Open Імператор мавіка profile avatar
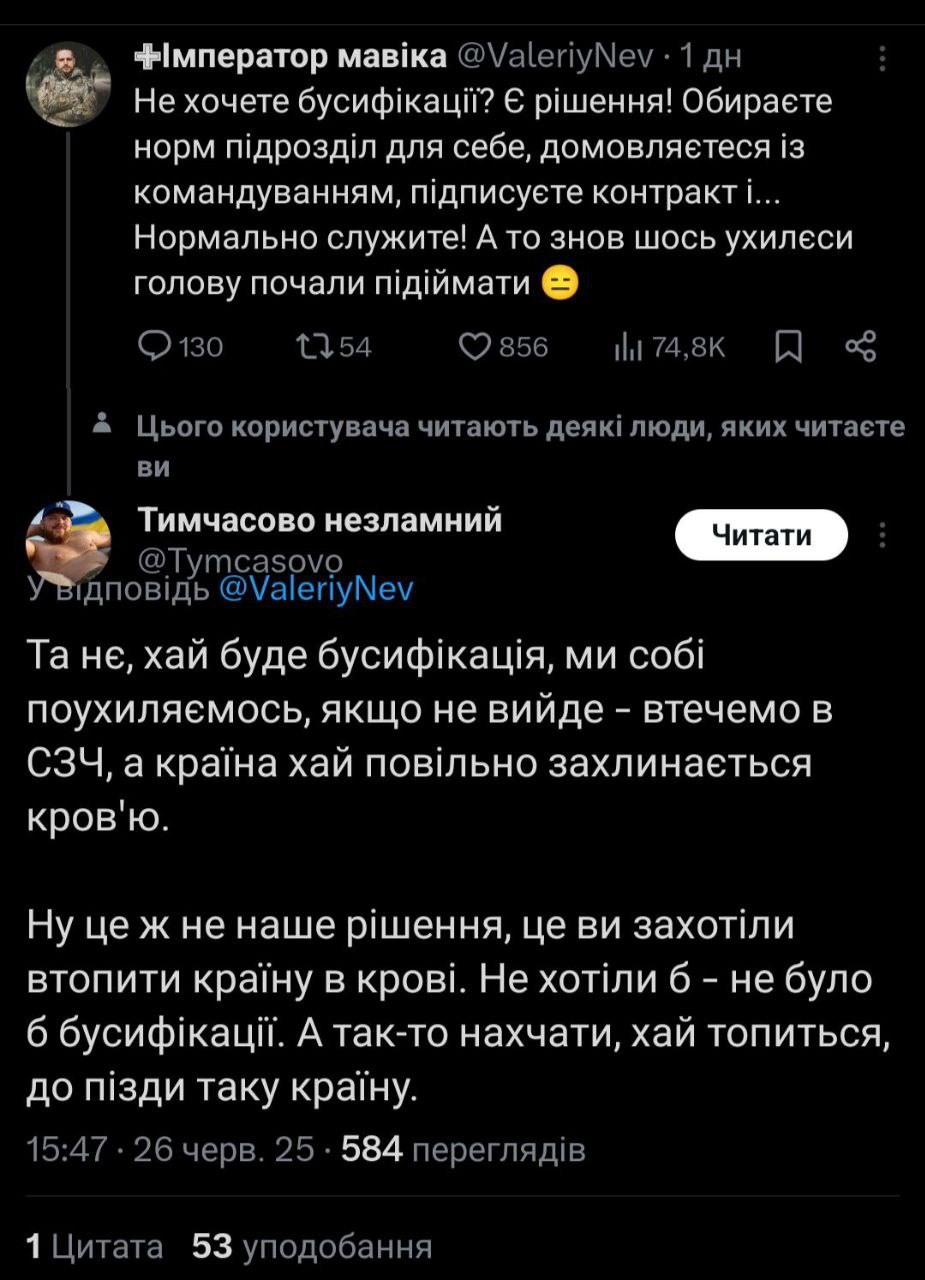Screen dimensions: 925x1280 click(x=67, y=84)
